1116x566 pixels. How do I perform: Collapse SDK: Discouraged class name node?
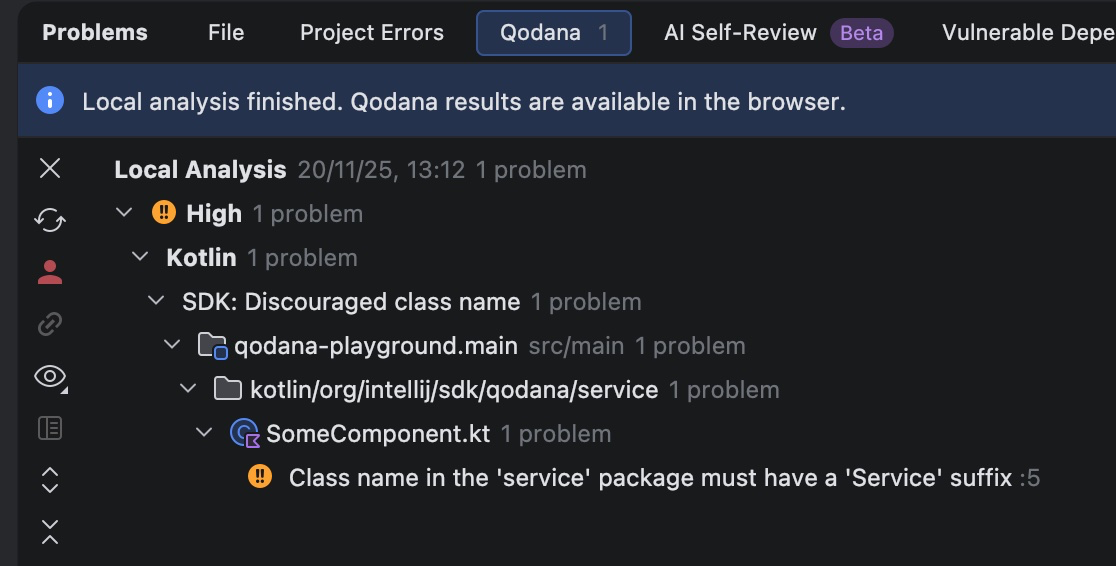156,301
